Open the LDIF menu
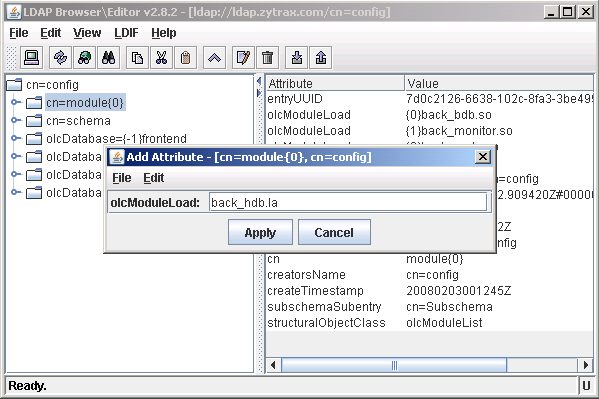The width and height of the screenshot is (599, 399). click(x=126, y=33)
